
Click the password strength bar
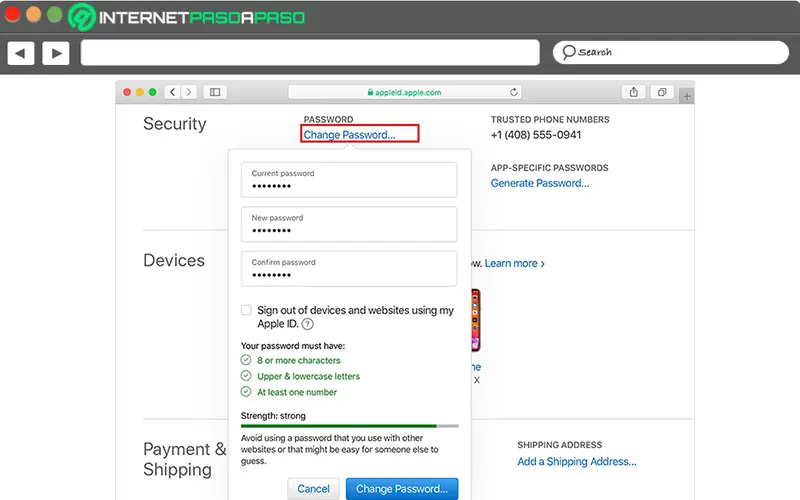(349, 426)
